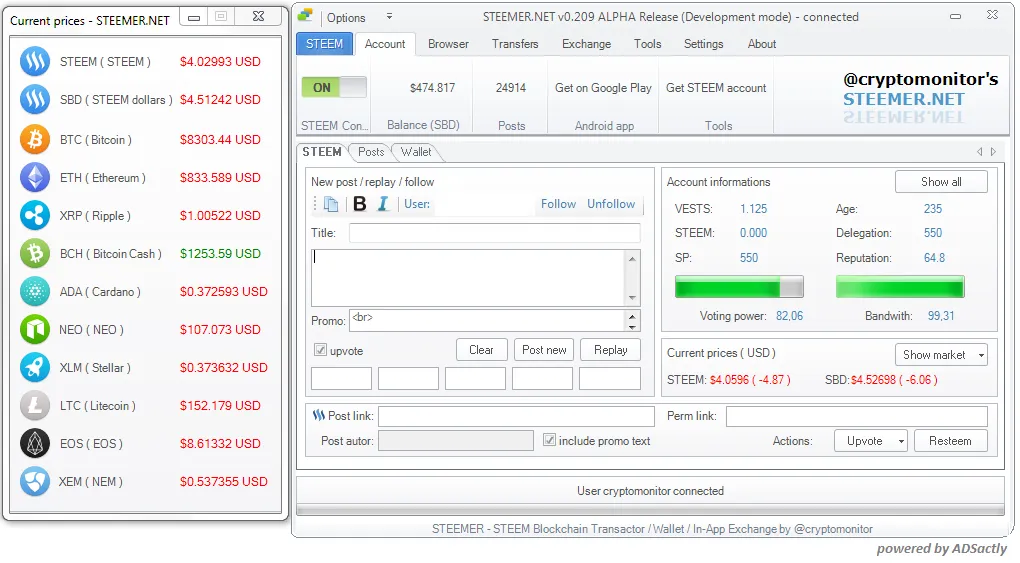Click the STEEM coin icon in price list
1020x563 pixels.
pos(35,62)
